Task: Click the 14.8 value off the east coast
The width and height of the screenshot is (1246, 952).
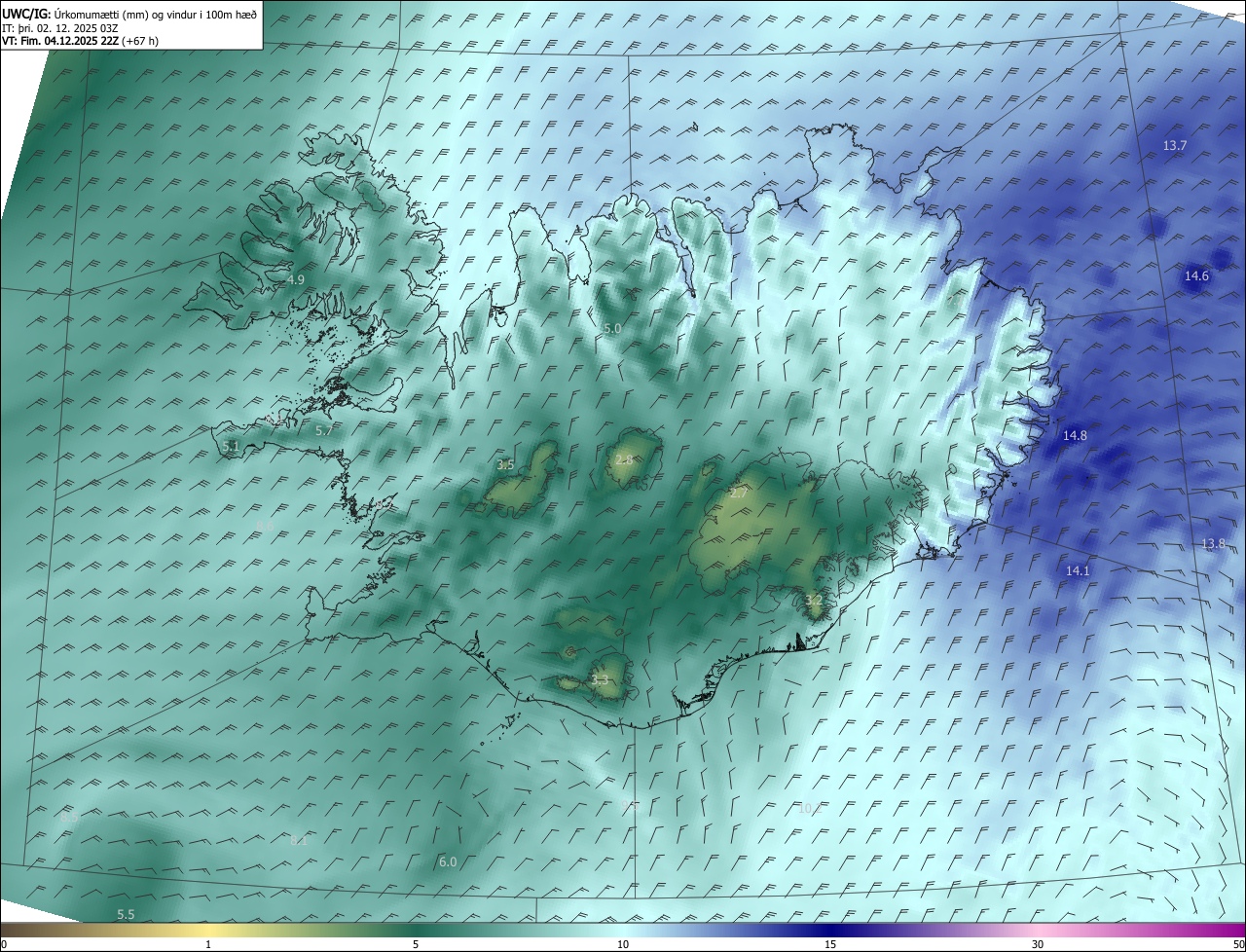Action: pyautogui.click(x=1075, y=435)
